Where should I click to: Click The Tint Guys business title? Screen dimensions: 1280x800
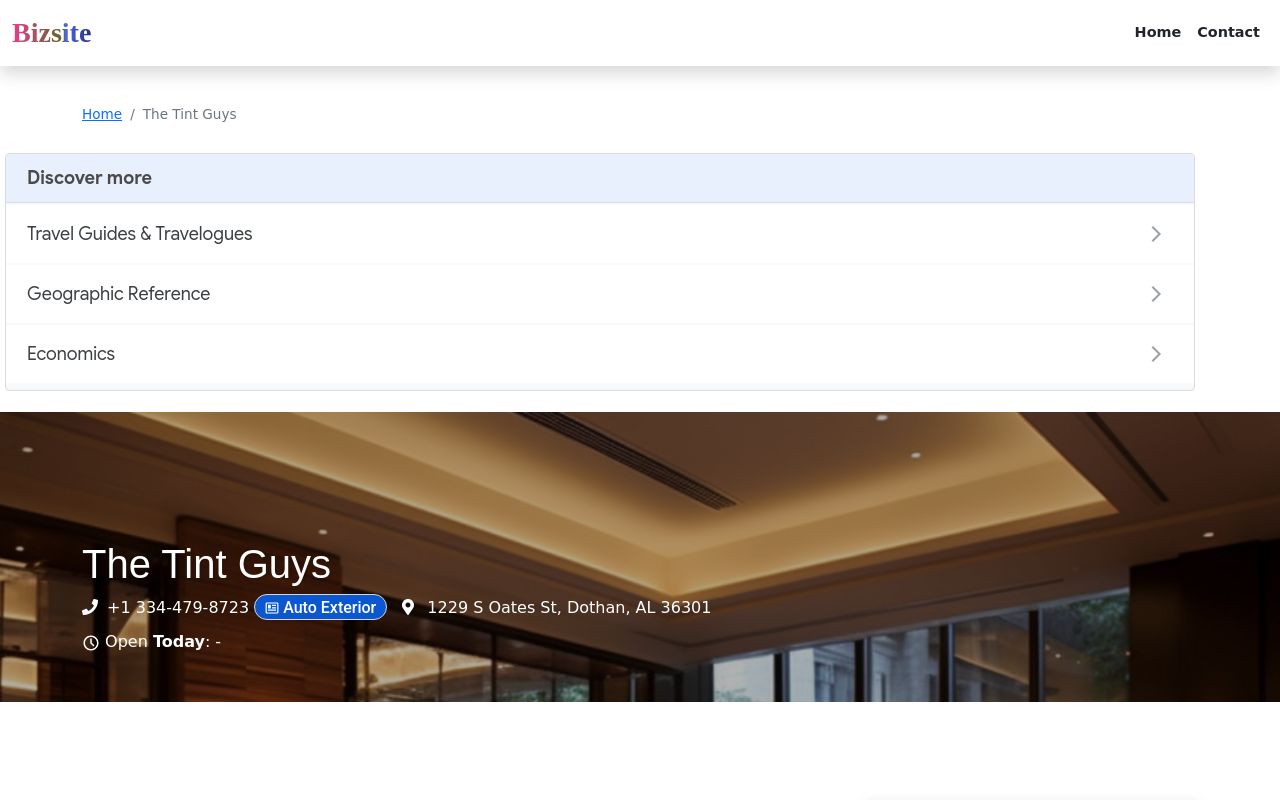pyautogui.click(x=206, y=564)
